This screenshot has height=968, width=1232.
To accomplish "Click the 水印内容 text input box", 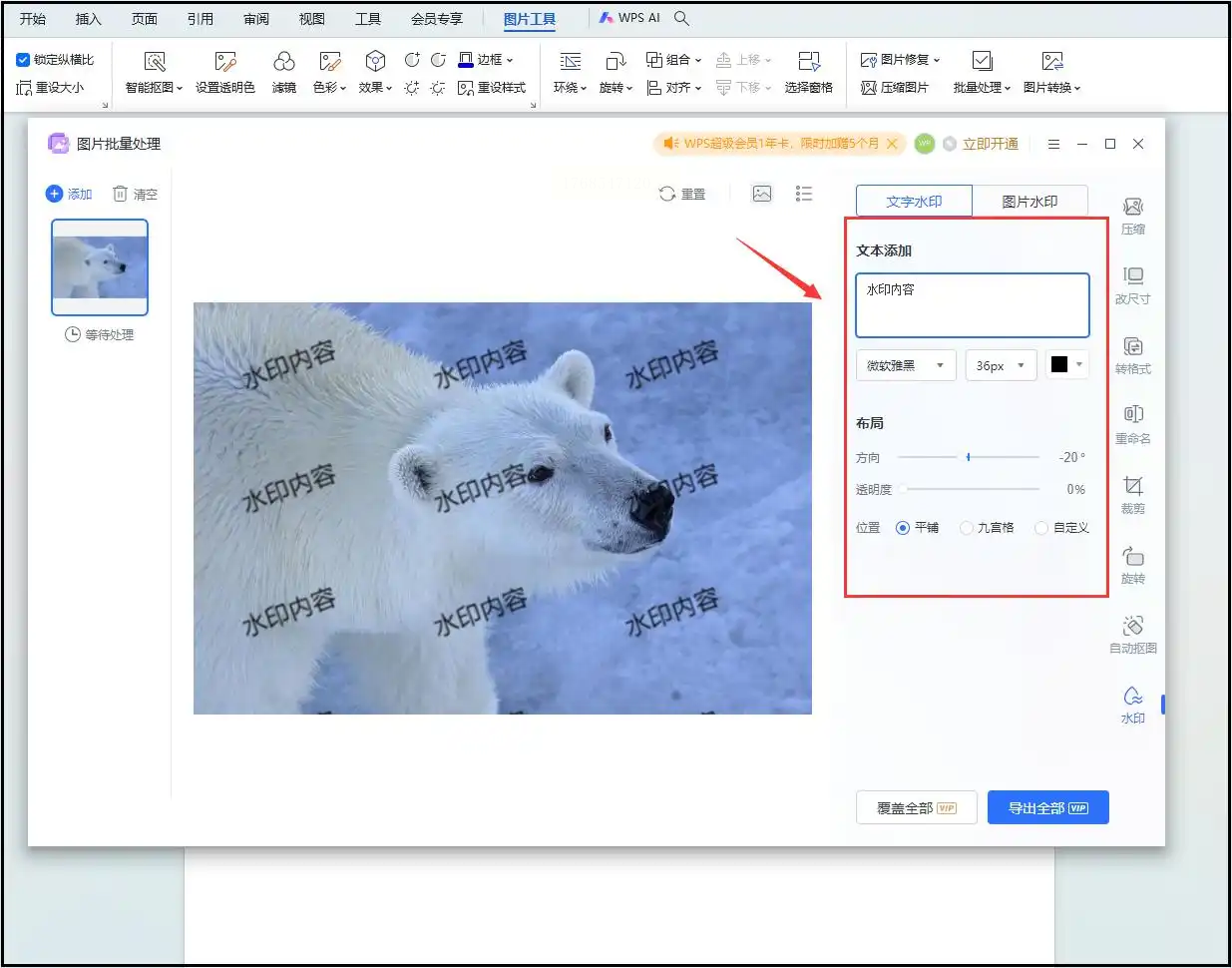I will (x=972, y=305).
